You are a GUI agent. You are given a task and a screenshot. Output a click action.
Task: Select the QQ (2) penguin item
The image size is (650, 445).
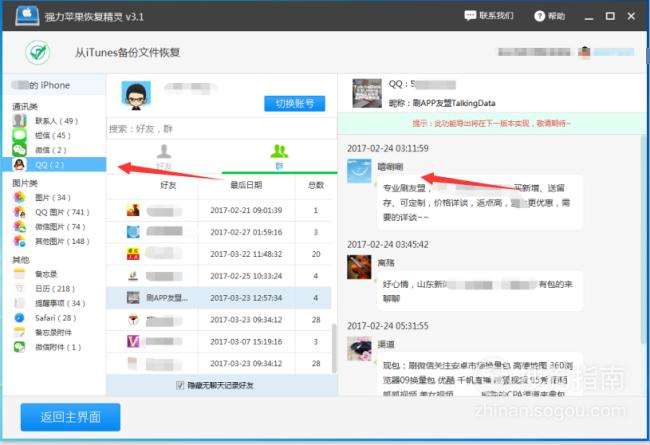[x=53, y=165]
